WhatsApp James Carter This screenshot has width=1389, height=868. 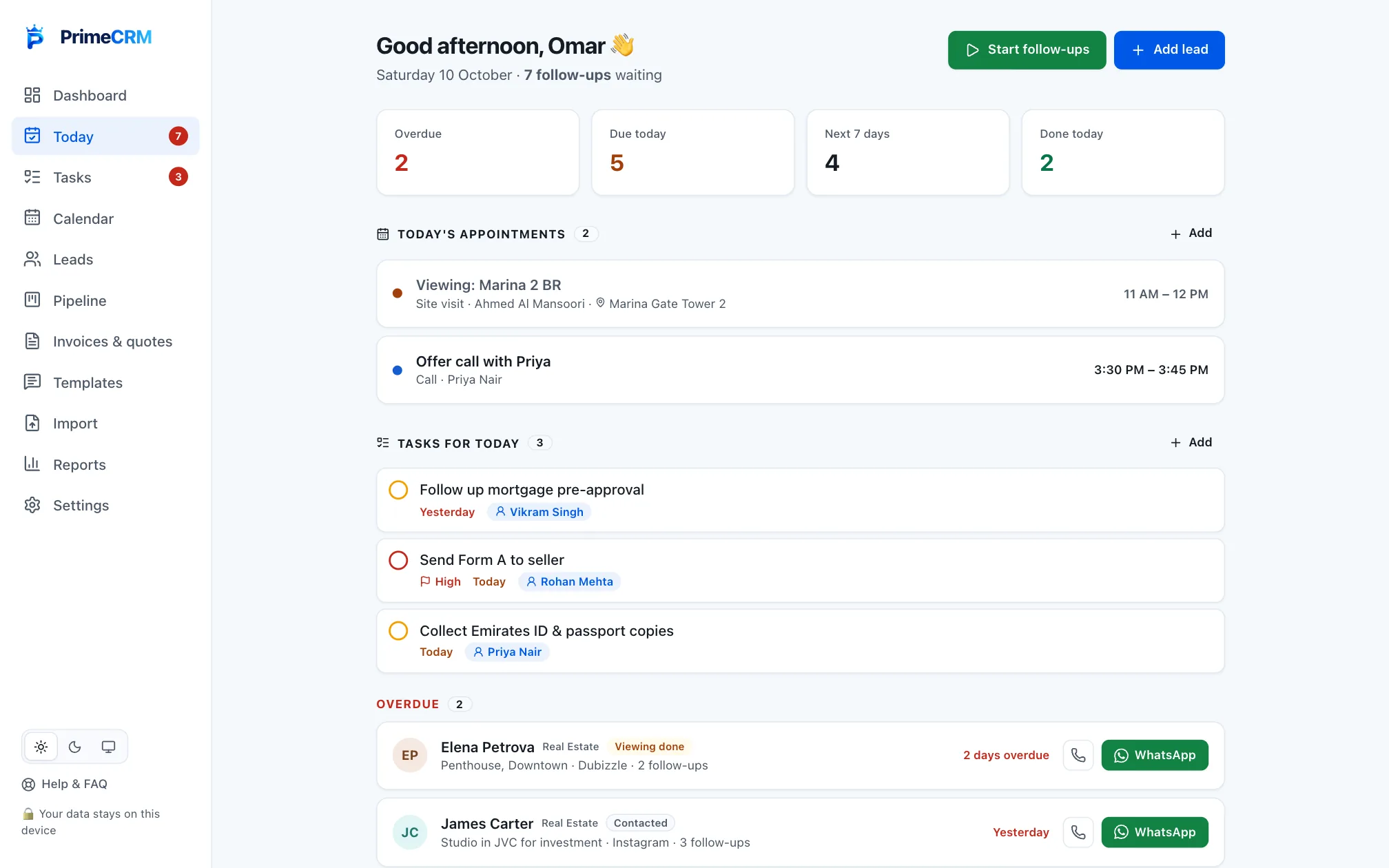[1155, 832]
